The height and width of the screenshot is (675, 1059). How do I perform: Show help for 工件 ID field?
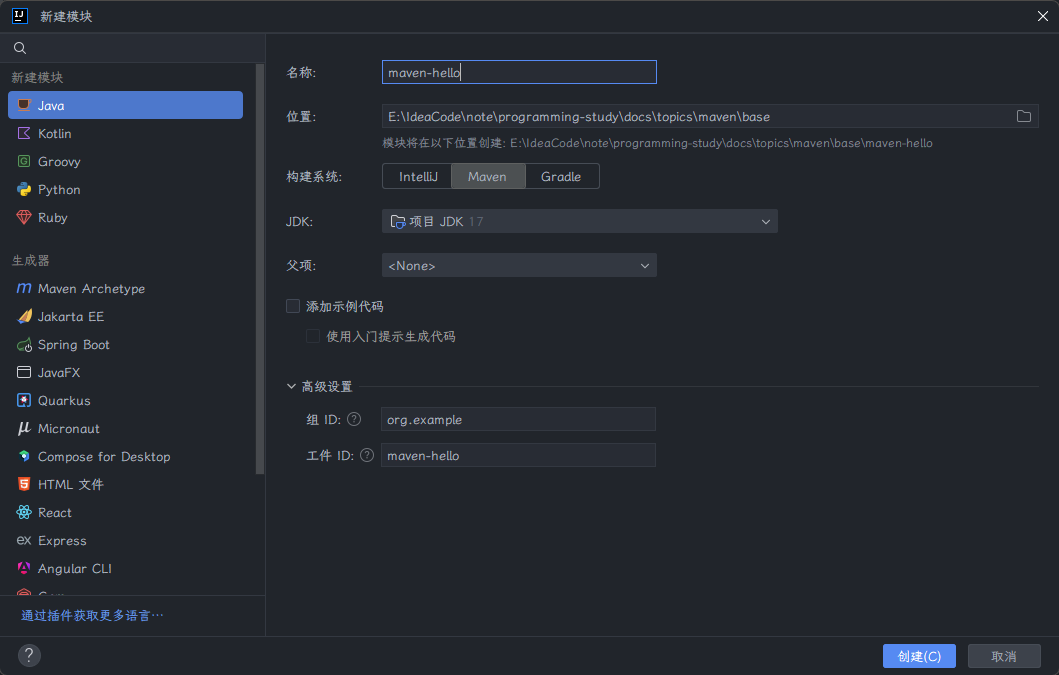pos(367,455)
